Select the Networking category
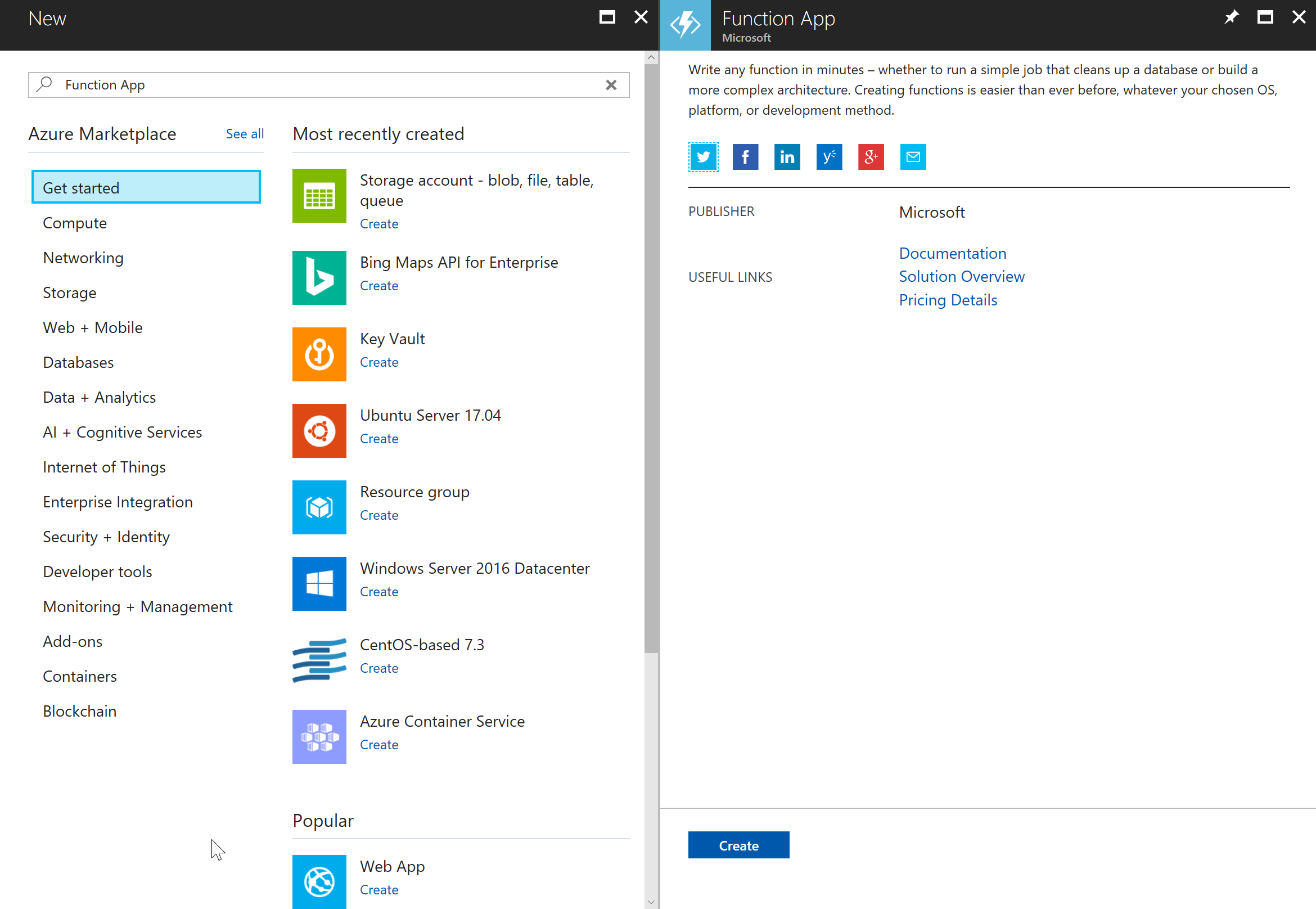Viewport: 1316px width, 909px height. click(x=83, y=258)
